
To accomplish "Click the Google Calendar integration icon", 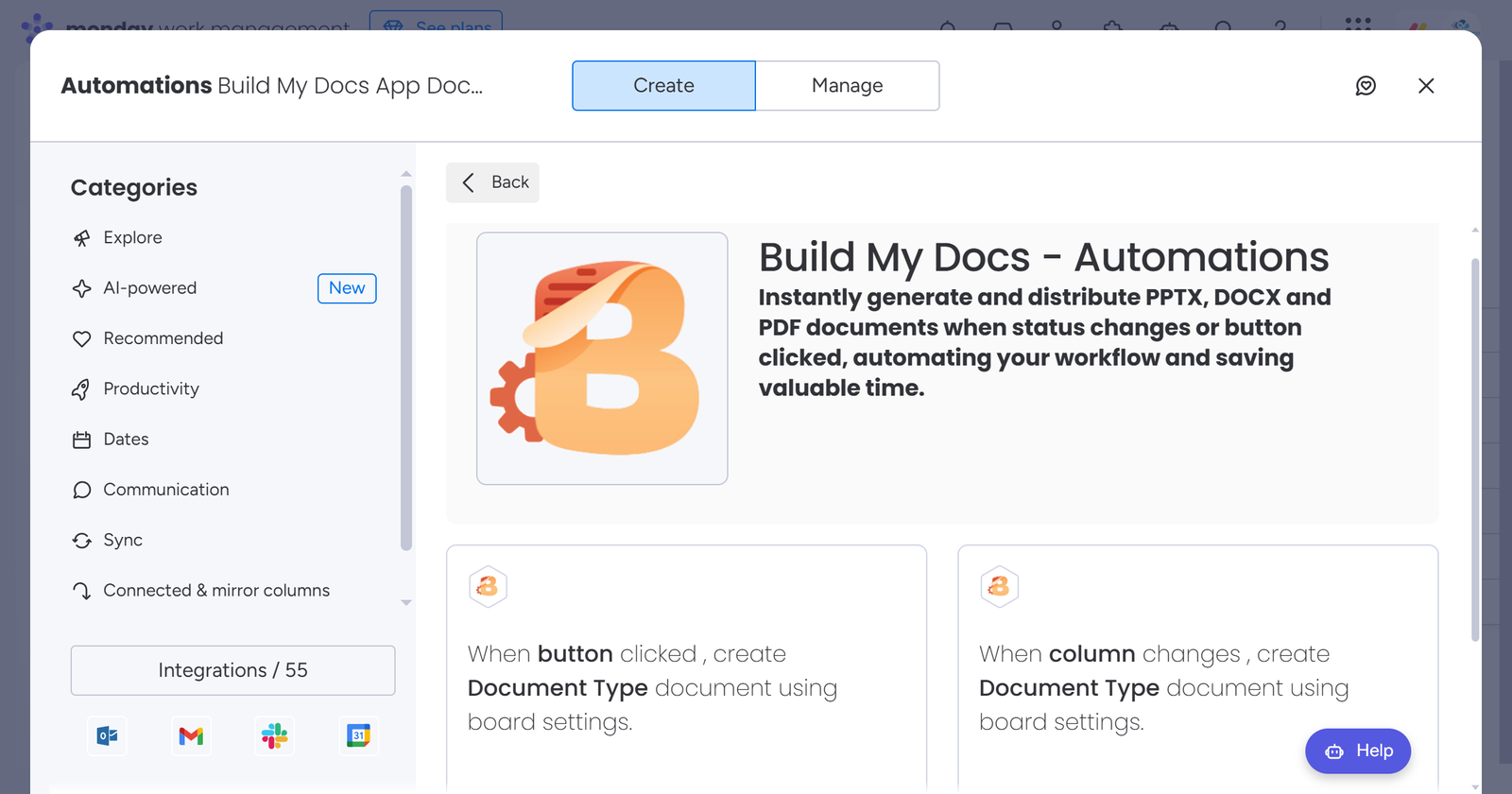I will (x=358, y=735).
